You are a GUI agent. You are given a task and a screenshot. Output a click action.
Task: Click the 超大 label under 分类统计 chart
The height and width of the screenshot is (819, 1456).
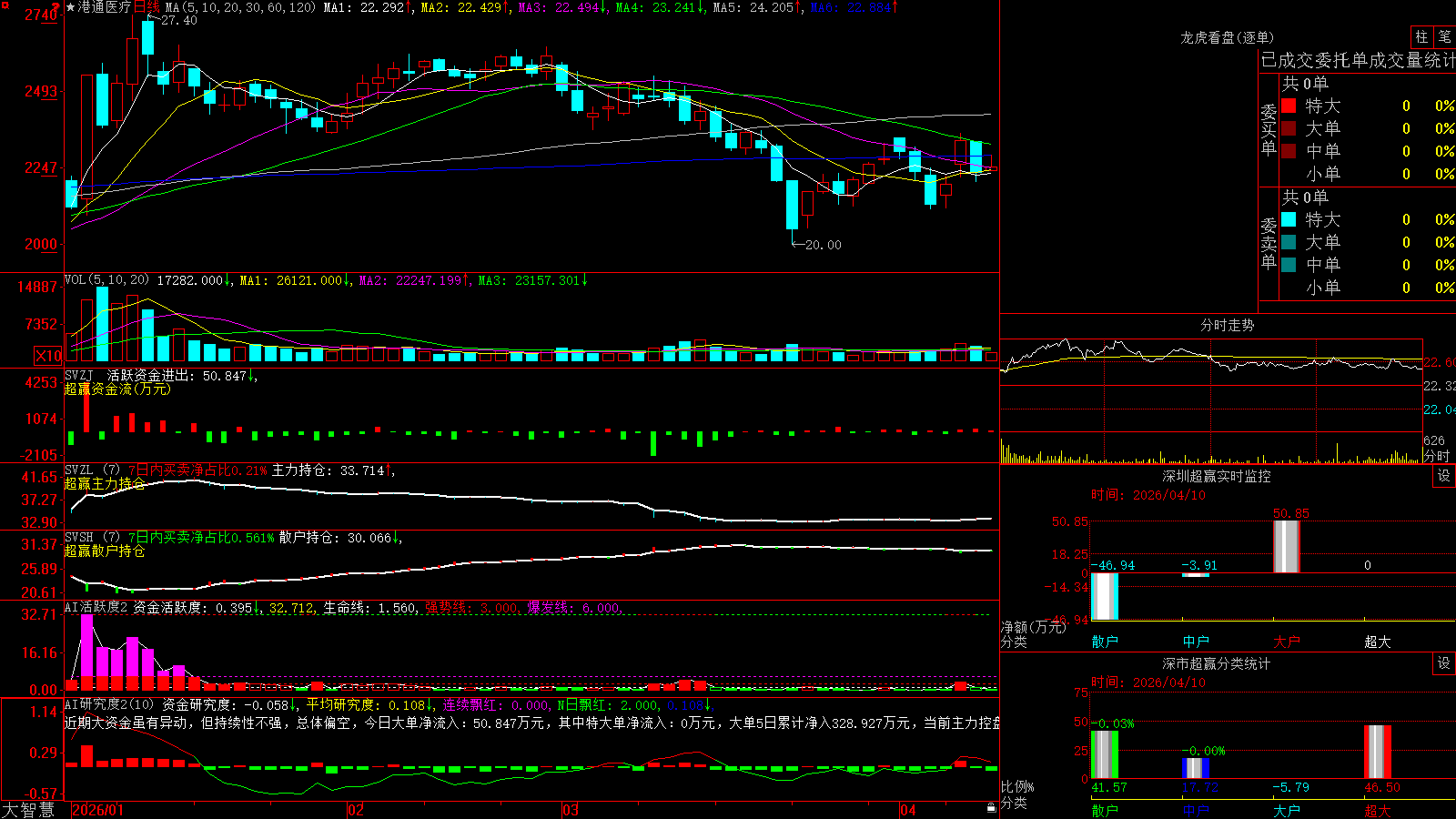point(1378,811)
